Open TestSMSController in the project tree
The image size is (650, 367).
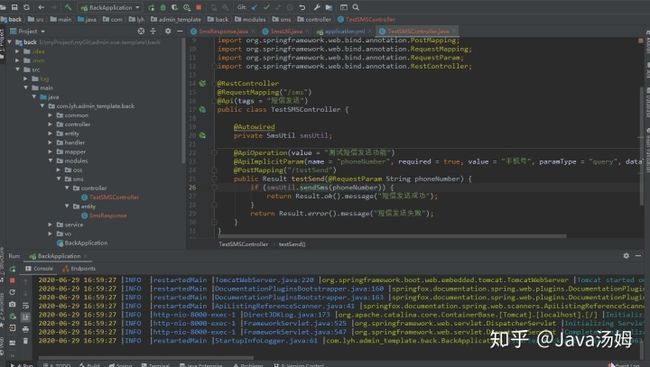(110, 197)
